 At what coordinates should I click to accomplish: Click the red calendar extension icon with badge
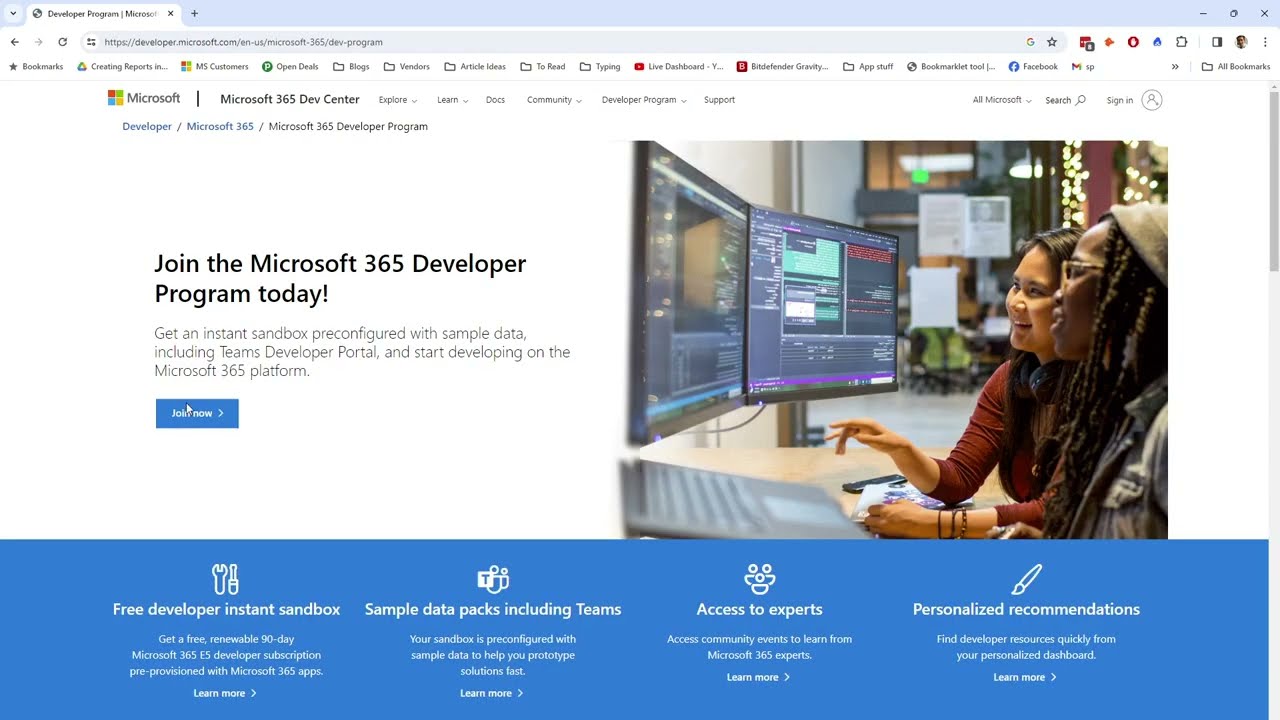pos(1086,42)
